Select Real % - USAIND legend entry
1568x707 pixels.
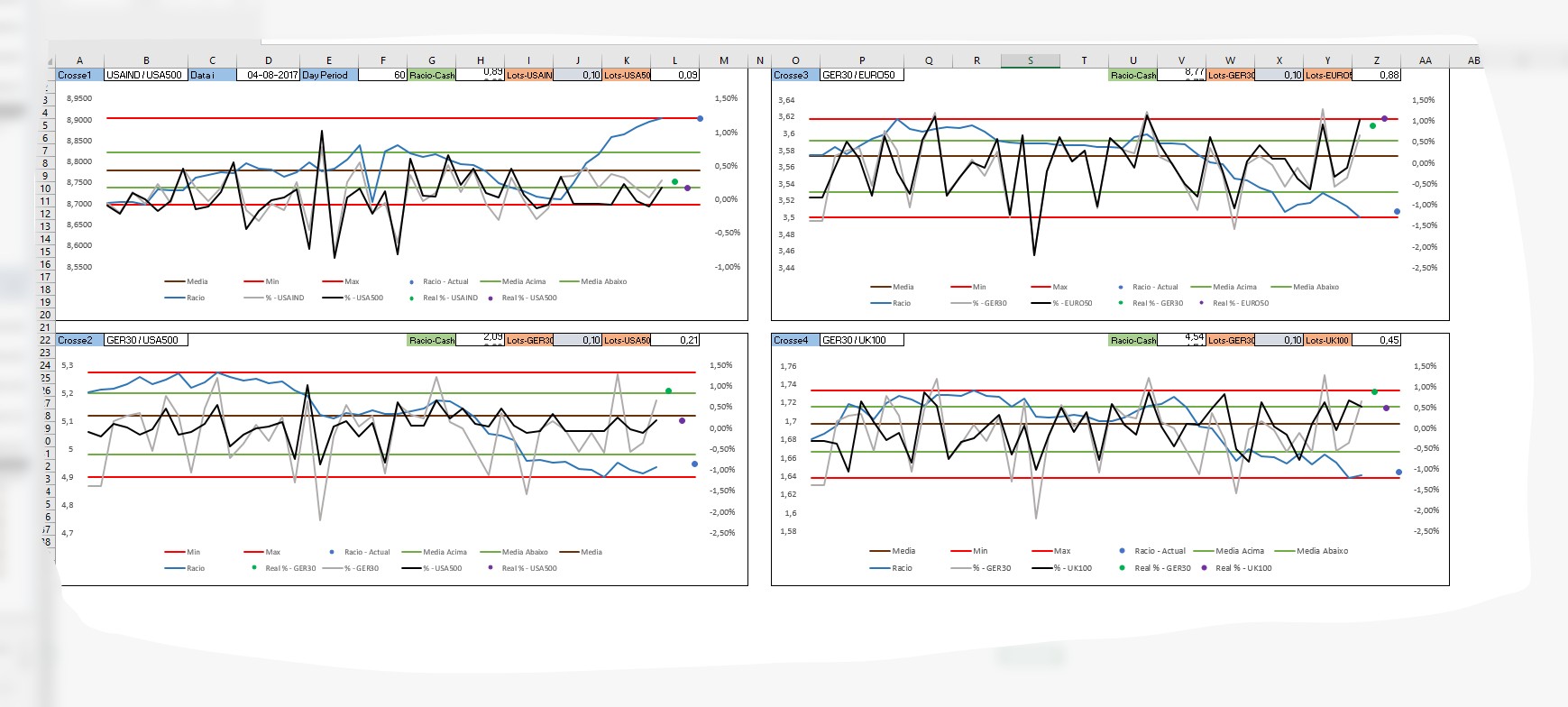[x=443, y=298]
